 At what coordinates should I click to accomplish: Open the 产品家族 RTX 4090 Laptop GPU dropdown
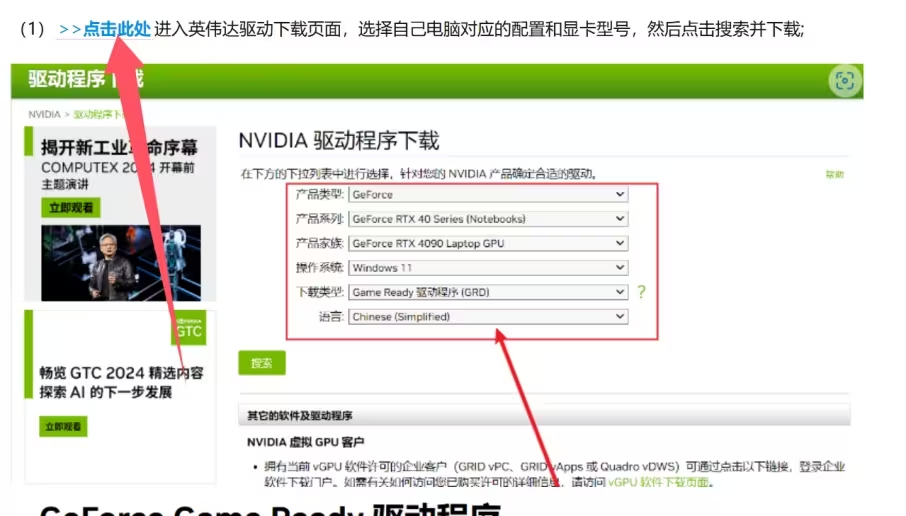[488, 243]
